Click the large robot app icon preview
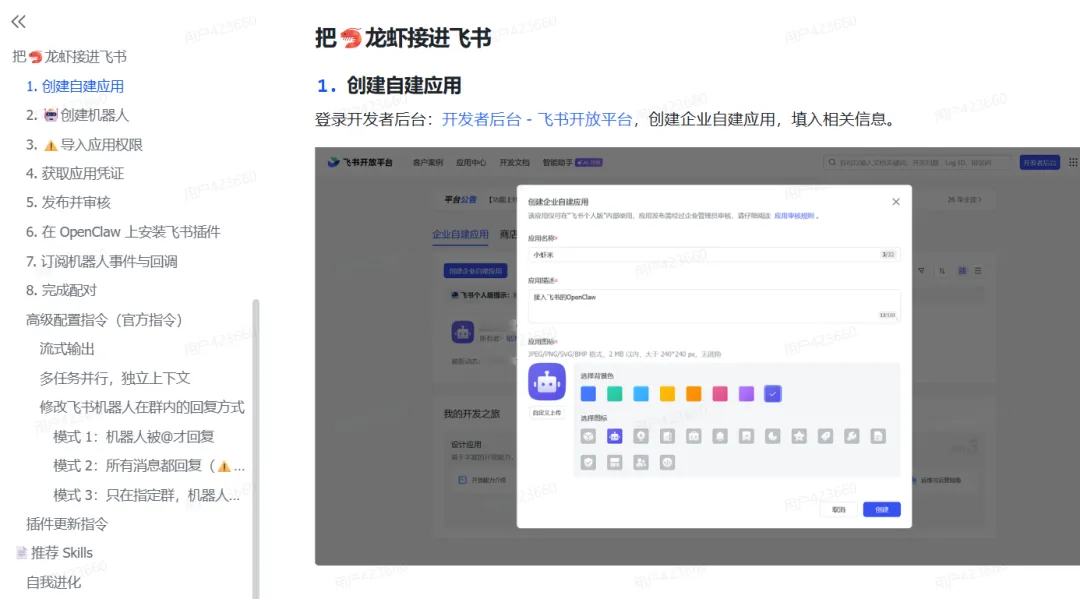This screenshot has height=599, width=1080. coord(547,382)
